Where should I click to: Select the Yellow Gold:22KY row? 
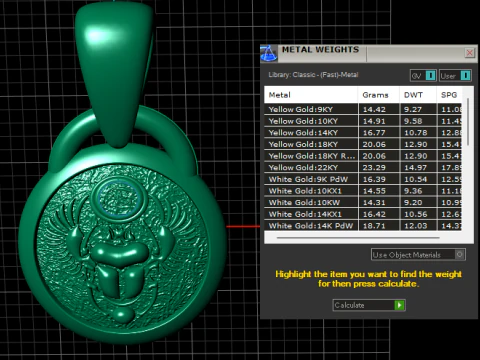(363, 168)
